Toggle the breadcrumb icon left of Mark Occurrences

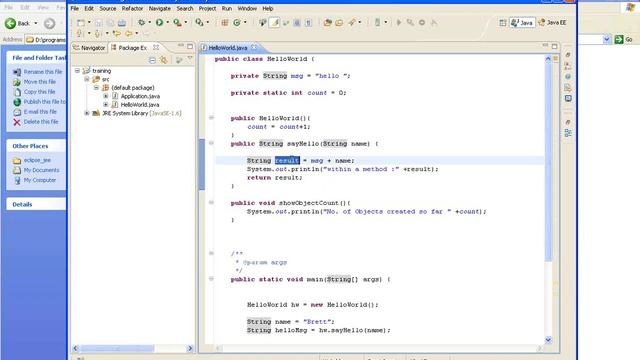pyautogui.click(x=262, y=23)
